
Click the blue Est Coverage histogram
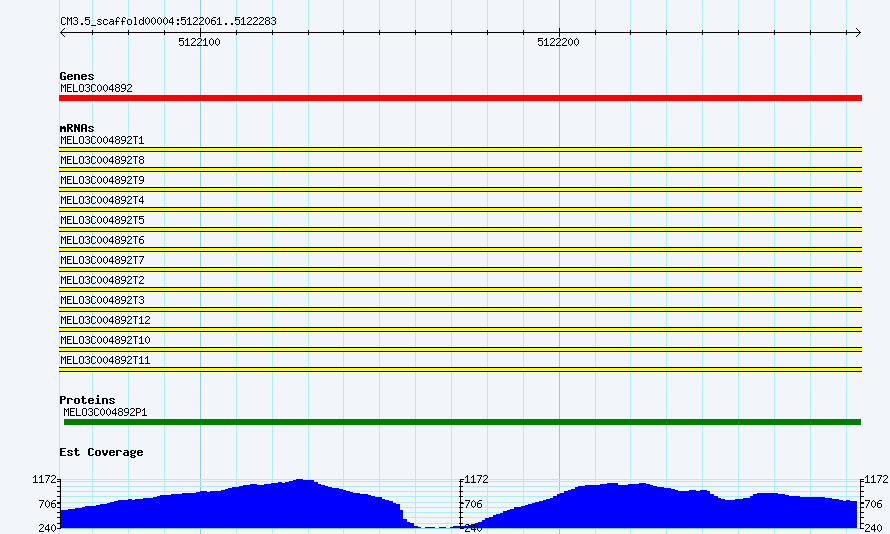(459, 504)
